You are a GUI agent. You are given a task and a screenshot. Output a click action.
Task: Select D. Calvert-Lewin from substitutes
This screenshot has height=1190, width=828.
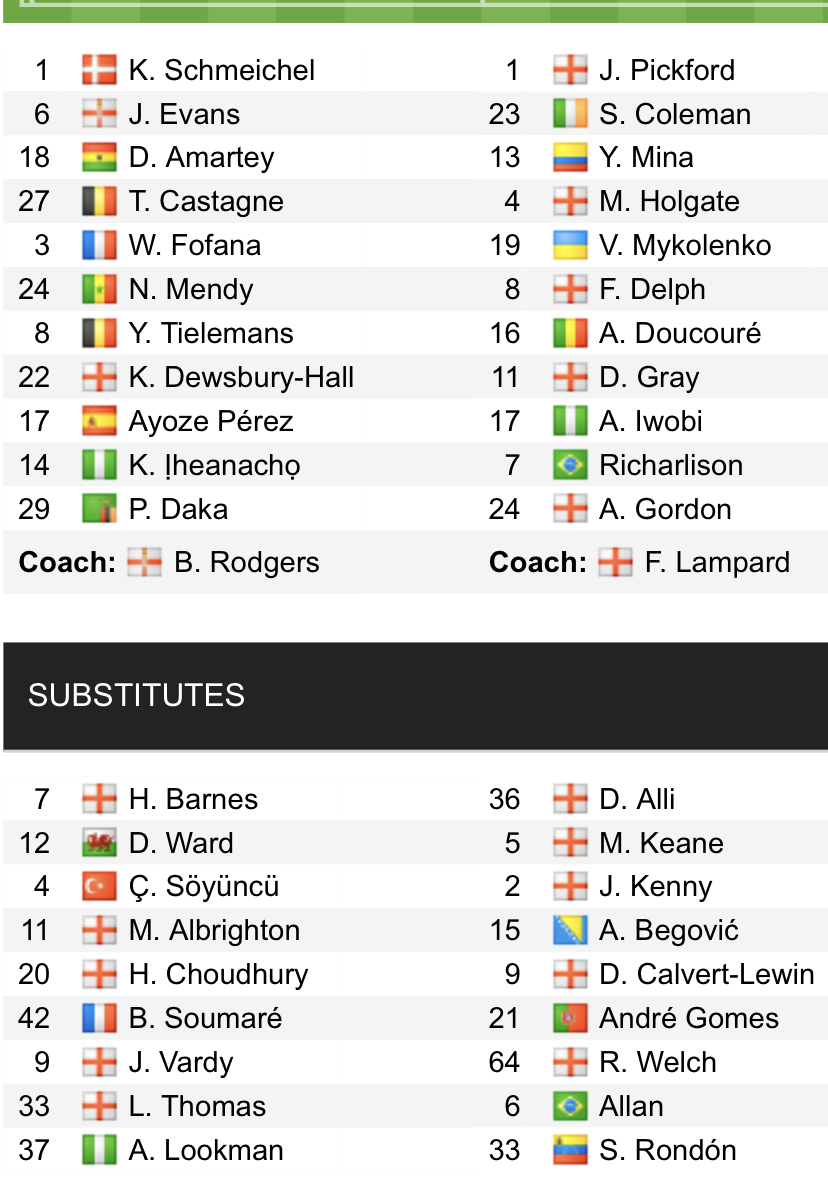(706, 974)
